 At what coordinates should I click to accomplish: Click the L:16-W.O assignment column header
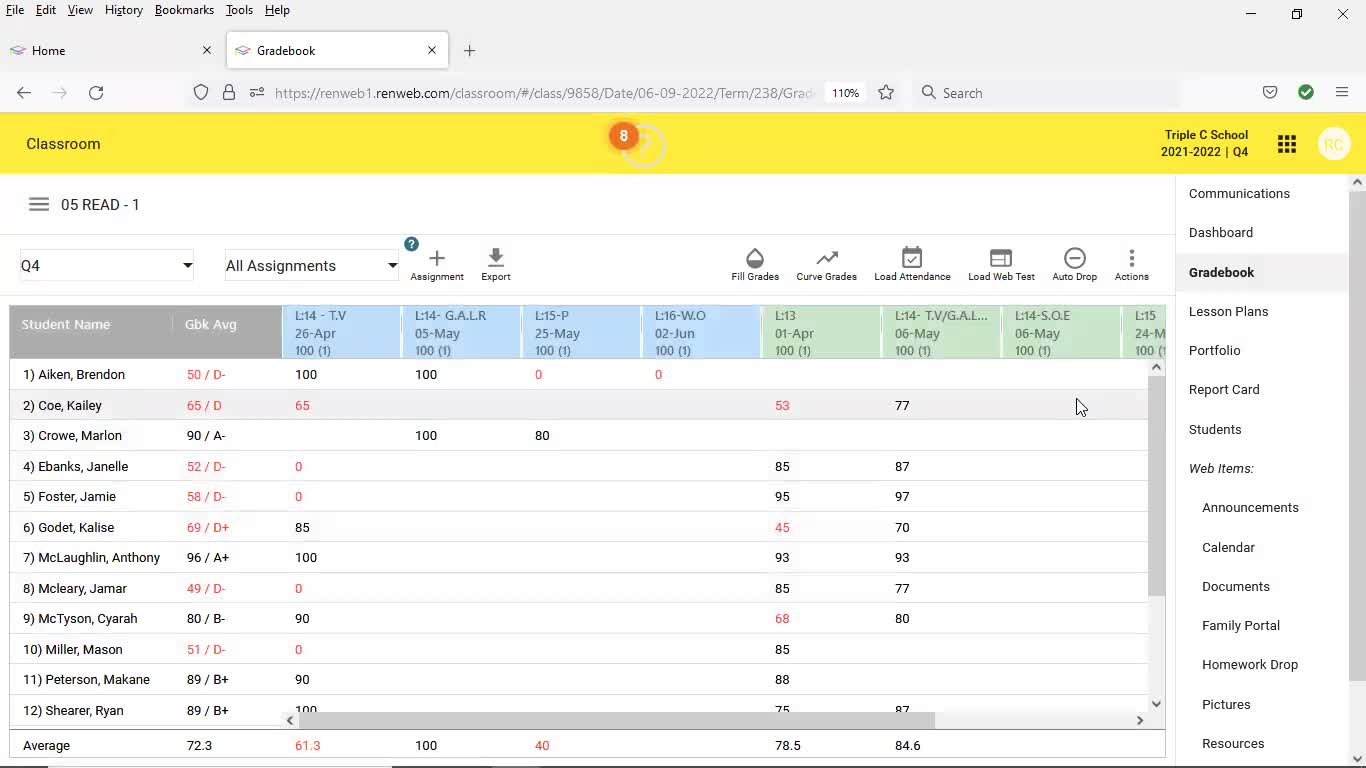click(x=701, y=332)
